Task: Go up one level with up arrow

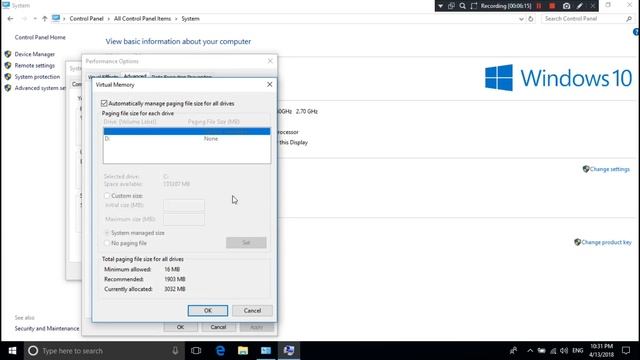Action: click(44, 19)
